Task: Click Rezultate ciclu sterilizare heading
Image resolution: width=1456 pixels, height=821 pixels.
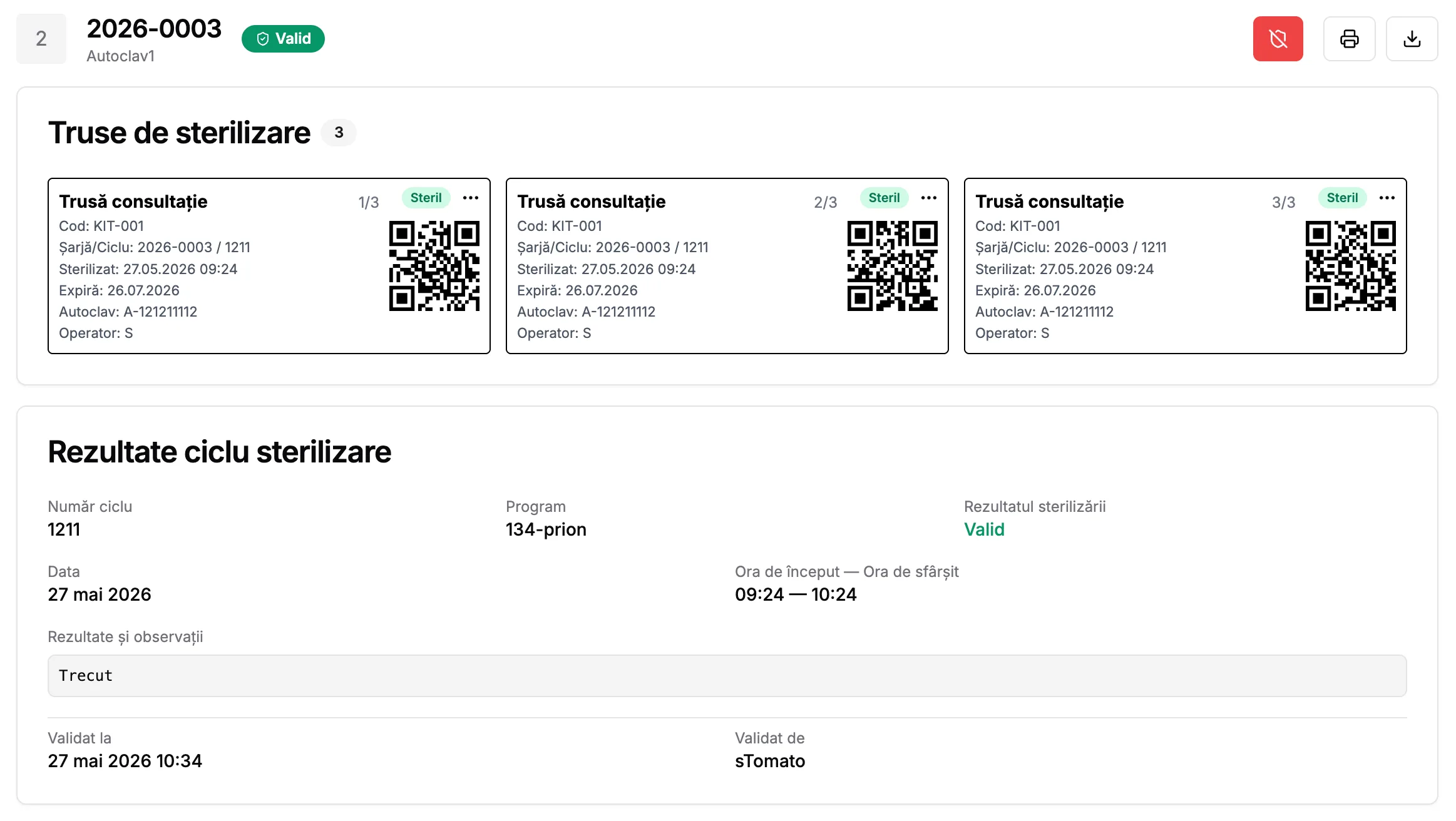Action: pyautogui.click(x=220, y=452)
